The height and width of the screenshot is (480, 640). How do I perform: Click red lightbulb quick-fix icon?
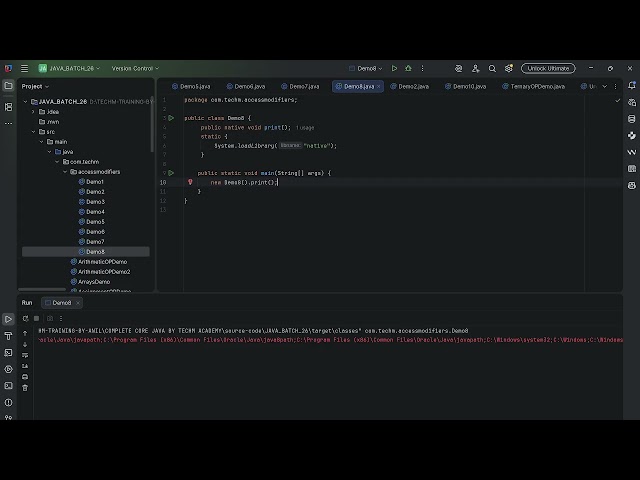click(x=190, y=182)
